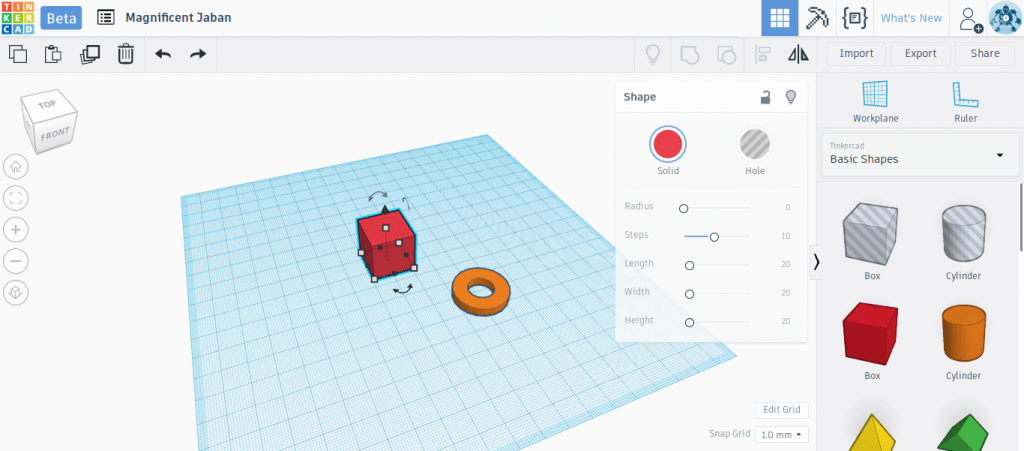Image resolution: width=1024 pixels, height=451 pixels.
Task: Open the Snap Grid size dropdown
Action: (782, 435)
